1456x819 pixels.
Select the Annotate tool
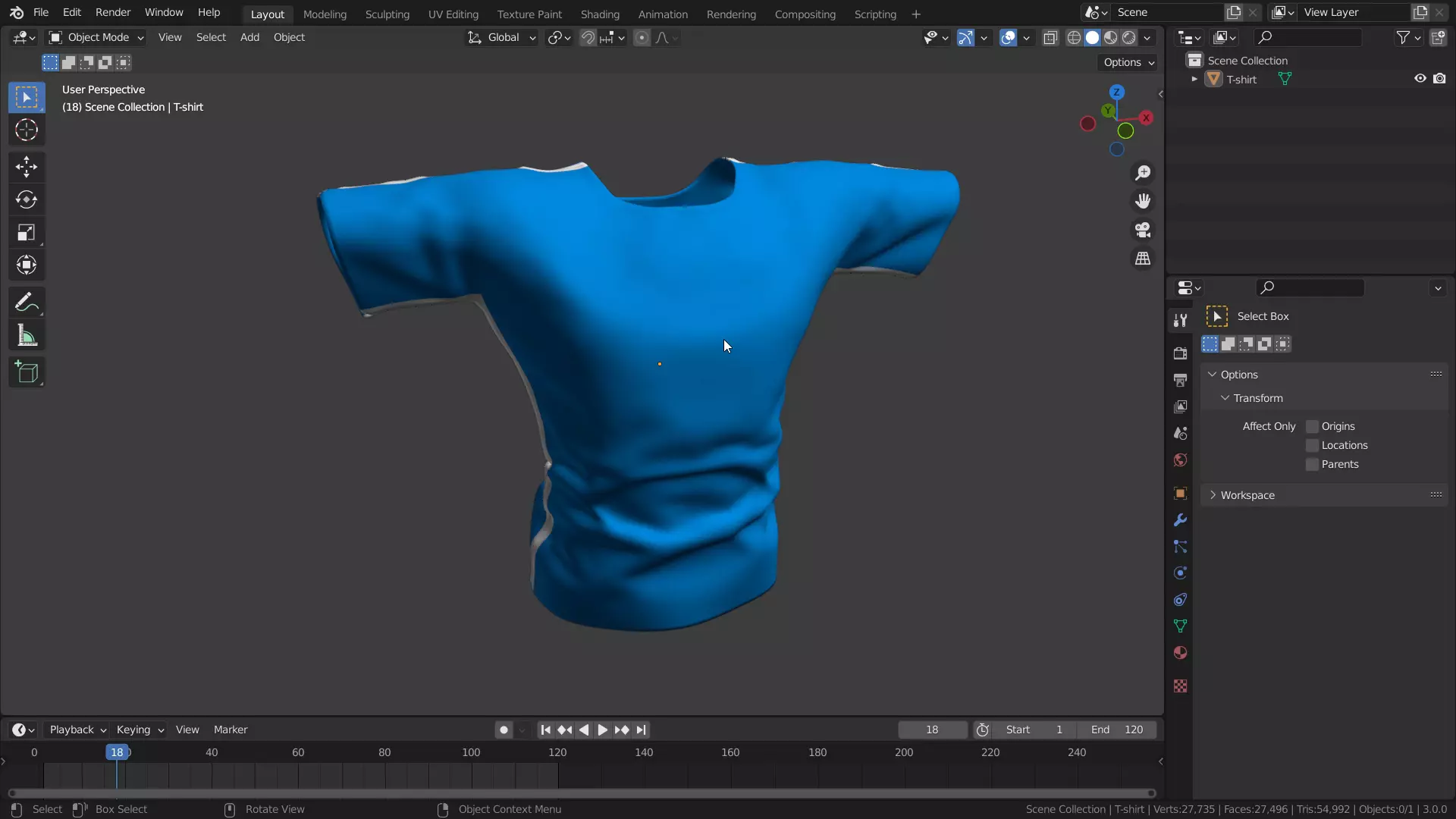(x=27, y=303)
